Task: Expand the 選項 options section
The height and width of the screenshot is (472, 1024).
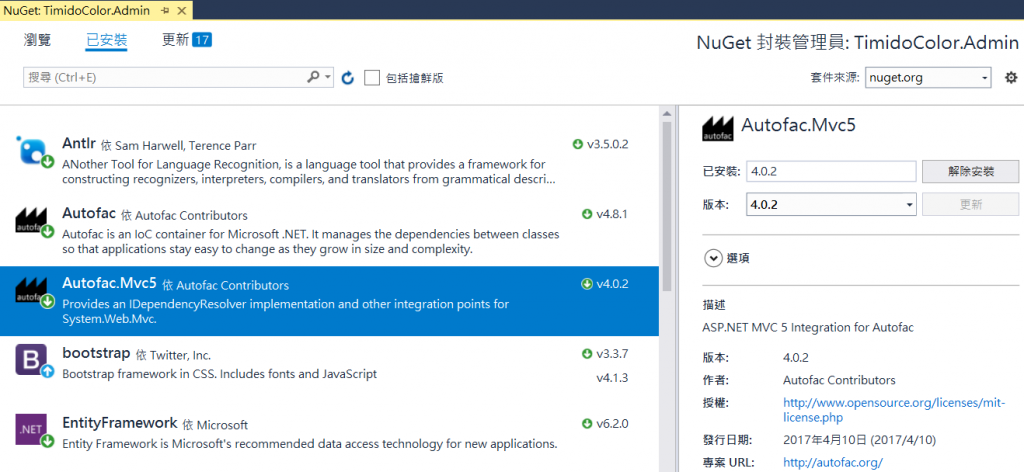Action: point(714,258)
